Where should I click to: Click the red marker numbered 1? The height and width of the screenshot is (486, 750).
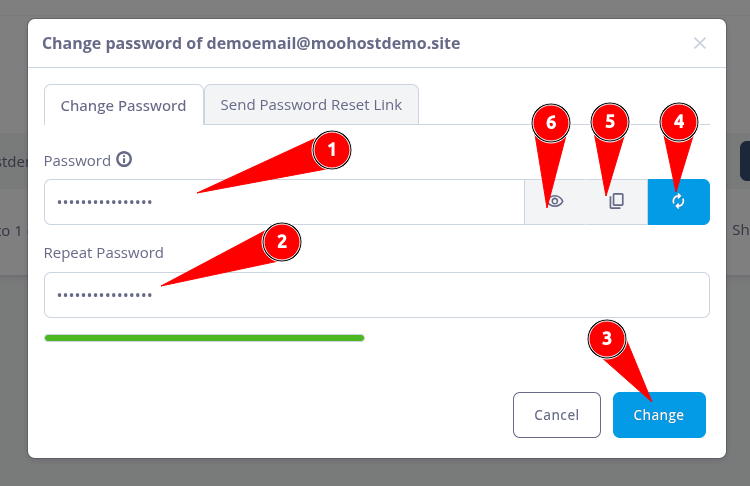click(x=332, y=150)
